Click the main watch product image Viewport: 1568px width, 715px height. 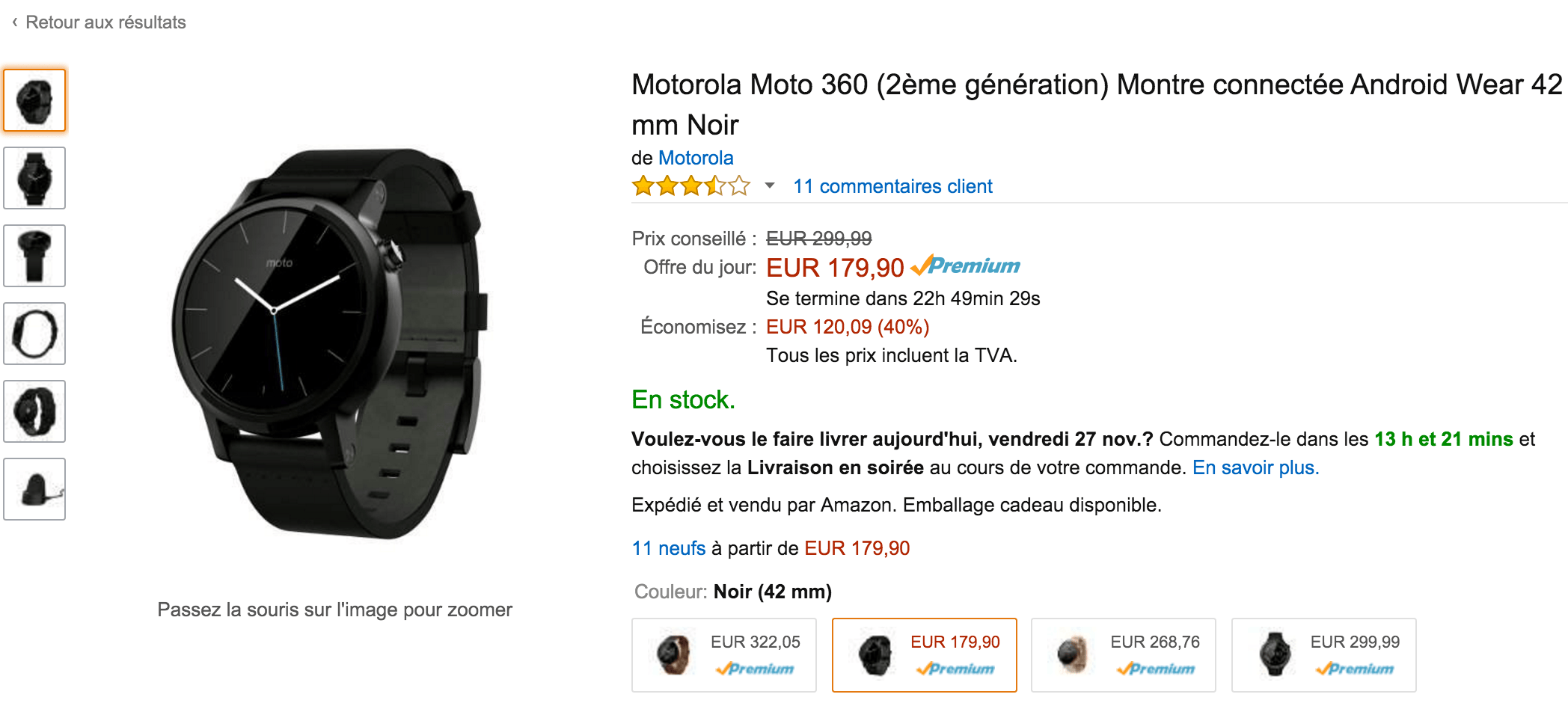click(x=329, y=343)
